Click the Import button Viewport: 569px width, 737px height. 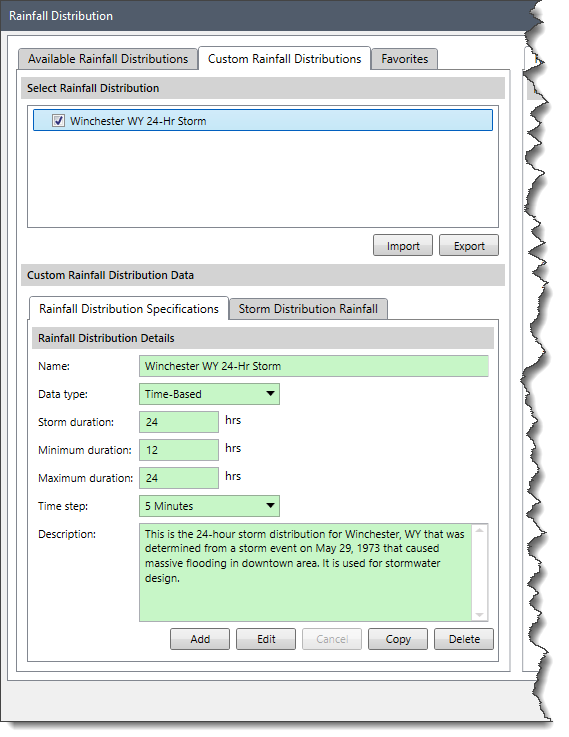click(403, 245)
